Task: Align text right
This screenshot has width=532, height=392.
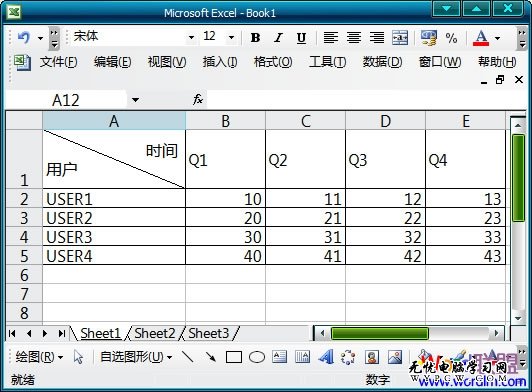Action: click(x=377, y=38)
